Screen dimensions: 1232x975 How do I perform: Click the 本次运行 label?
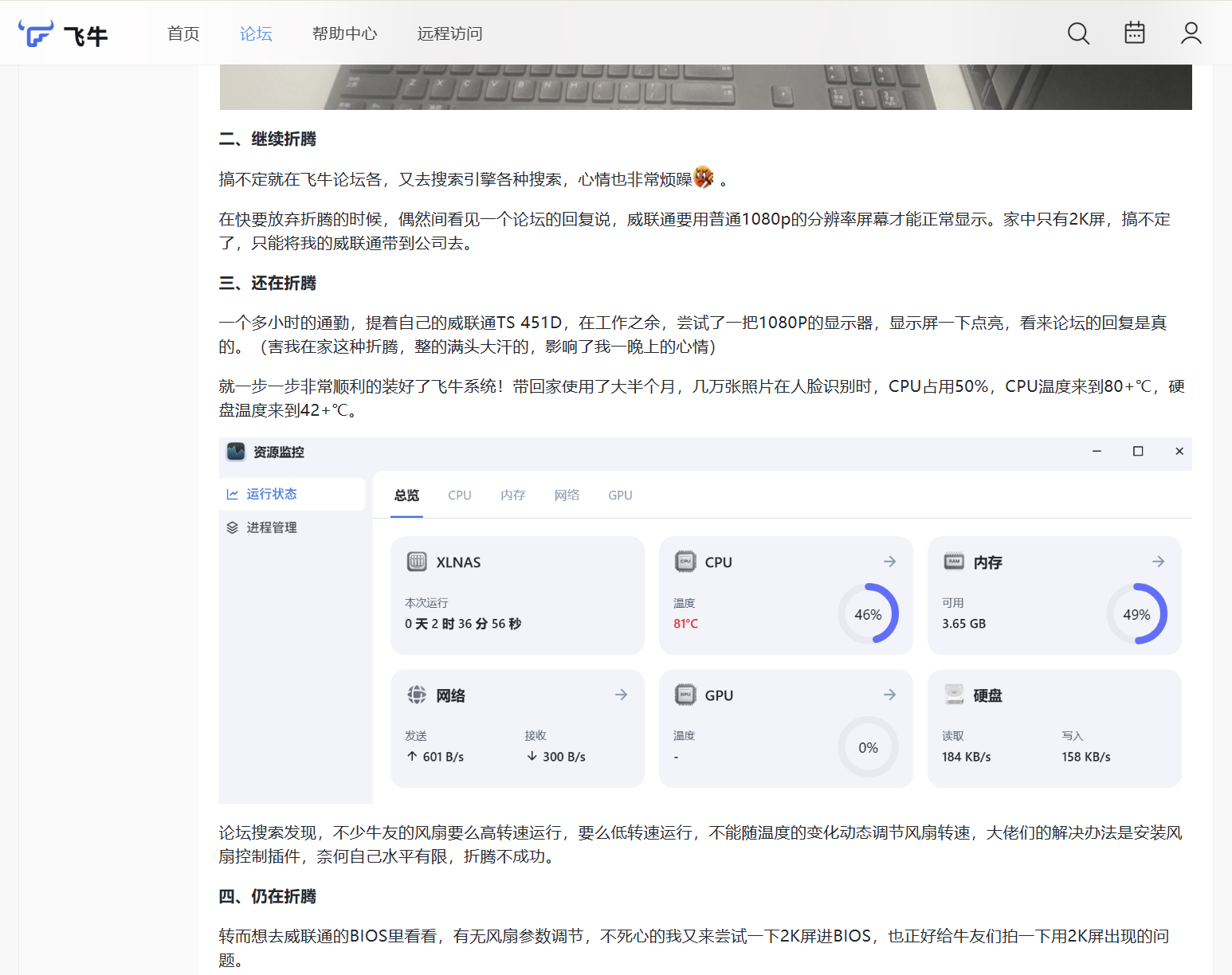coord(426,603)
